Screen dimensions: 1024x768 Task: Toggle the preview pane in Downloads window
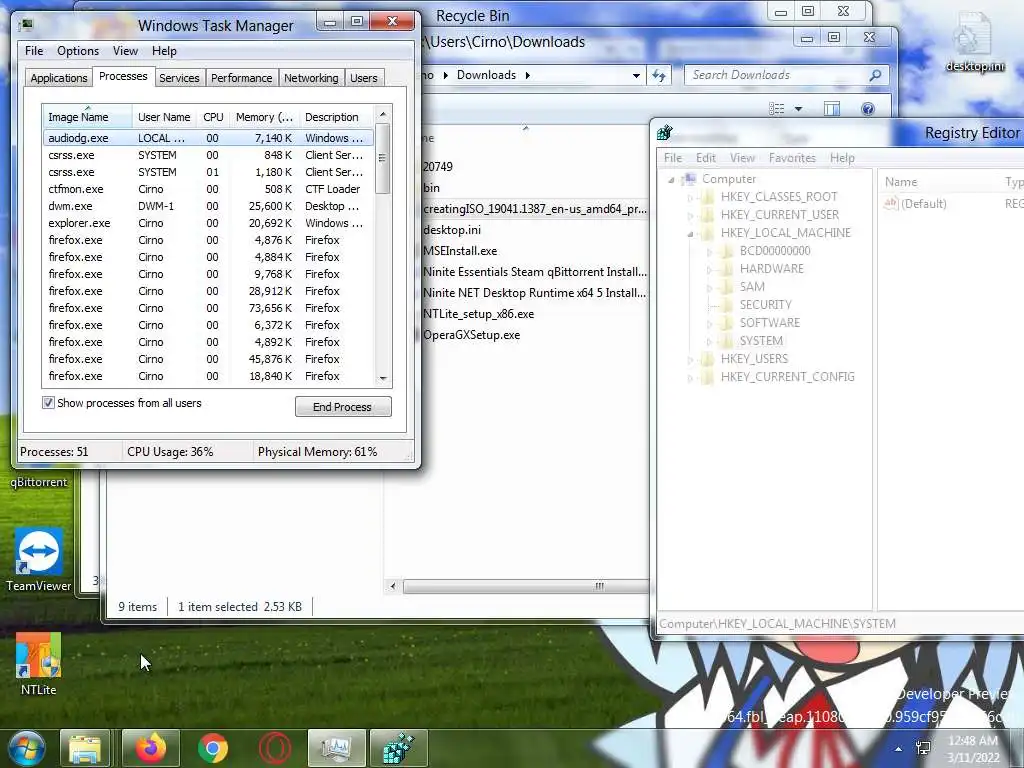click(831, 108)
